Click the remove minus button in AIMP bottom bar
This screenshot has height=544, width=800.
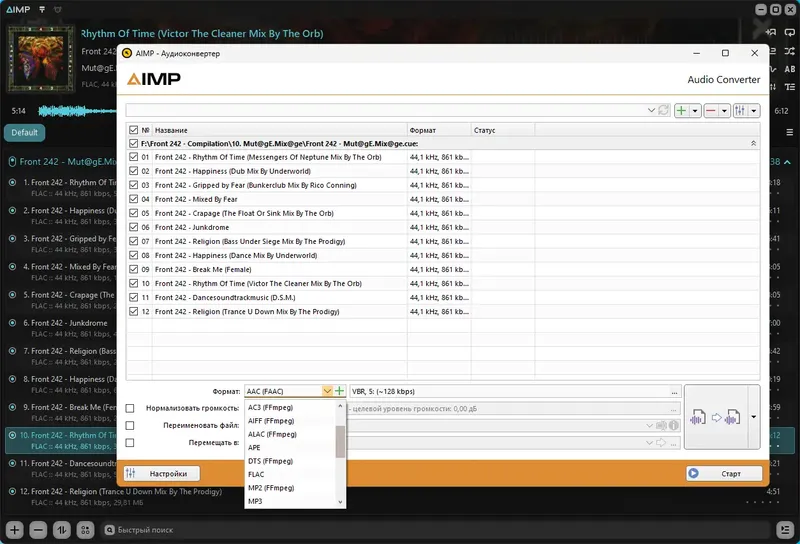(x=38, y=530)
